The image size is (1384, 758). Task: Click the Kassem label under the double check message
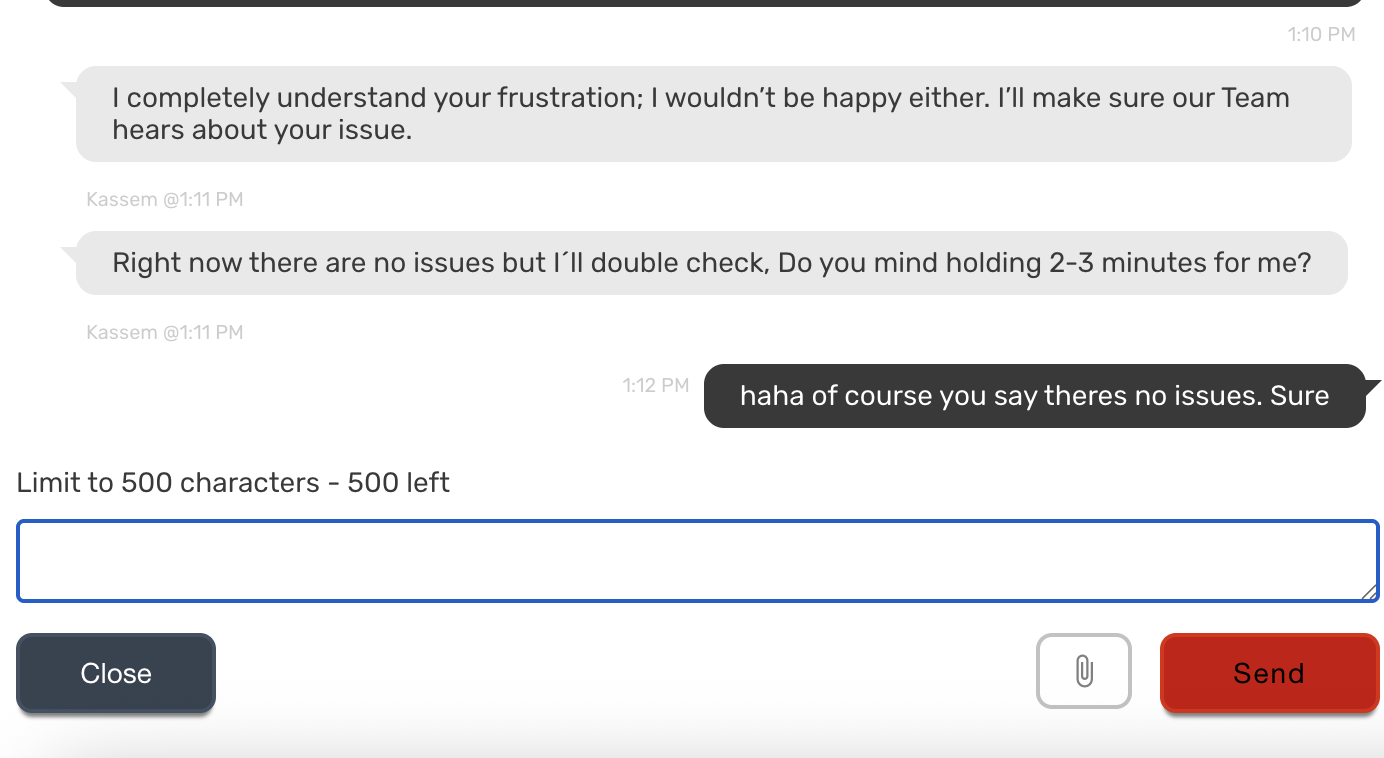pos(165,333)
